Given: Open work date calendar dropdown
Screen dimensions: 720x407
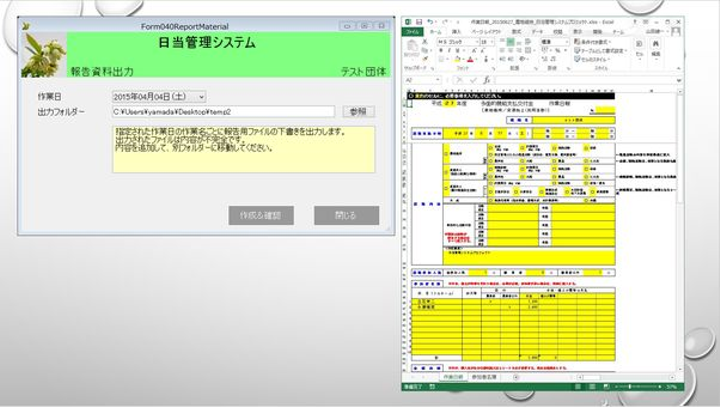Looking at the screenshot, I should tap(201, 97).
